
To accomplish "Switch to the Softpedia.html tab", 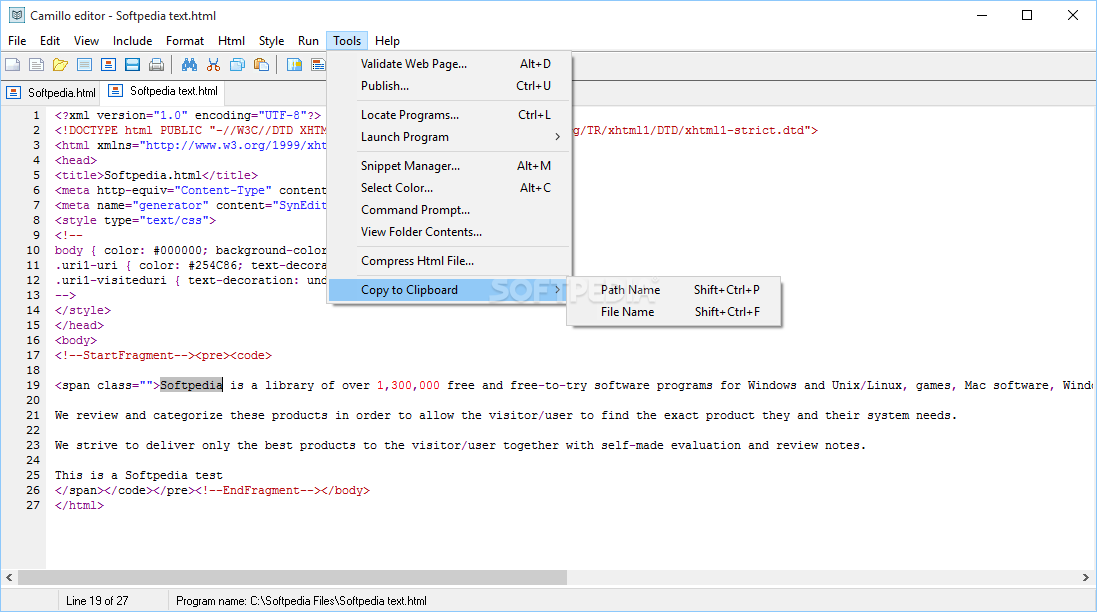I will [x=52, y=92].
